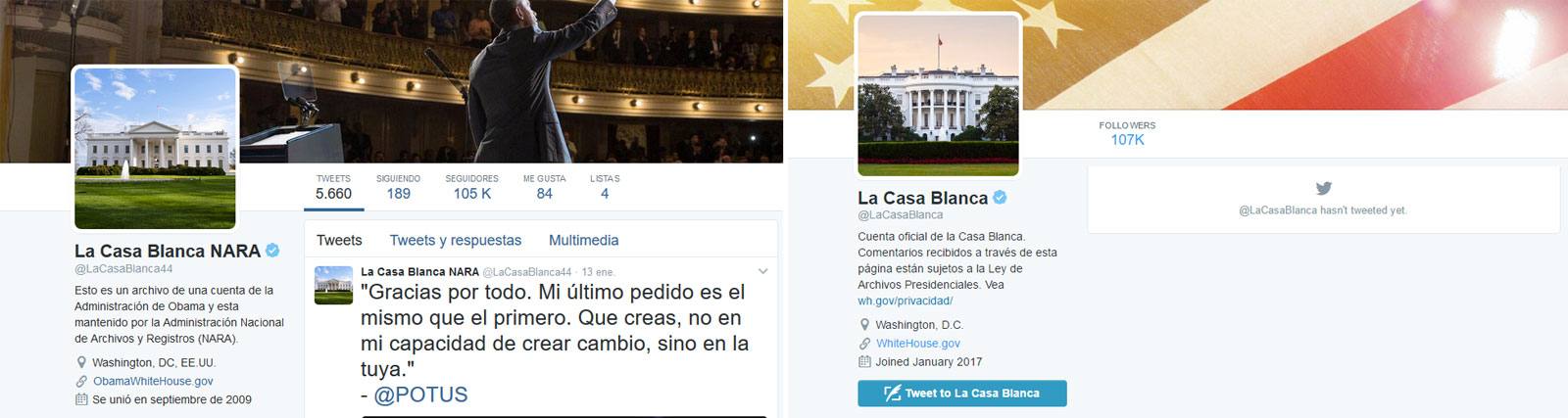Open the Siguiendo 189 count
1568x418 pixels.
click(x=398, y=187)
